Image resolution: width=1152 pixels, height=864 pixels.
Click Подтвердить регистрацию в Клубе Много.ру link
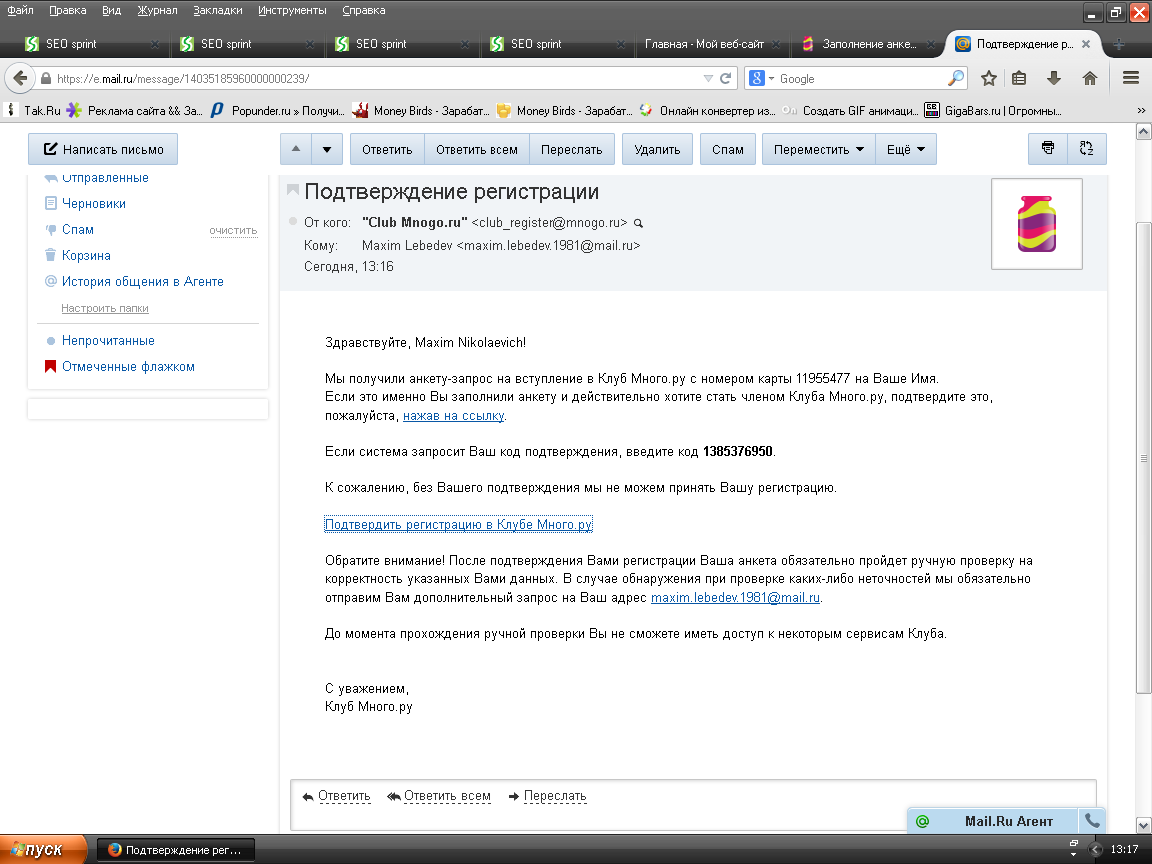point(458,524)
